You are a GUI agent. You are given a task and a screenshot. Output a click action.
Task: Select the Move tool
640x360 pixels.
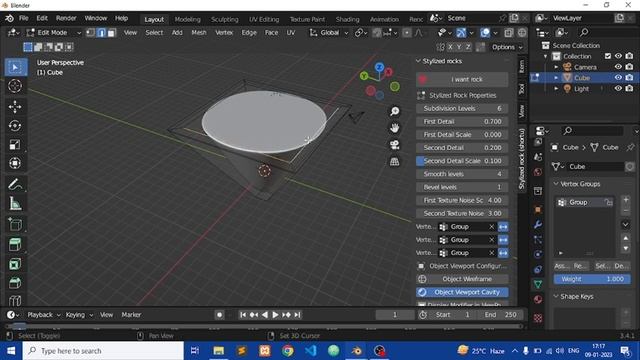(15, 107)
